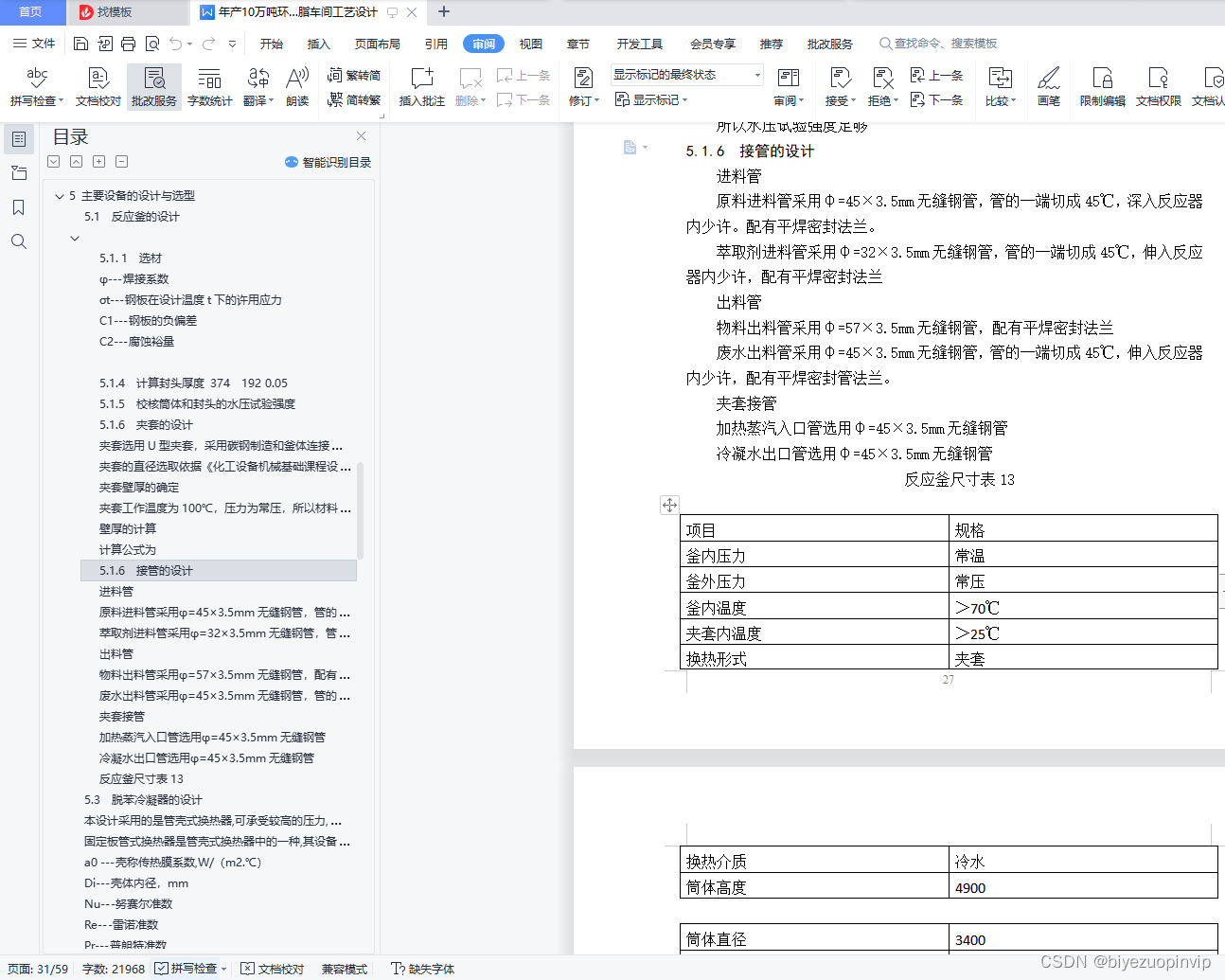Insert a comment with 插入批注
The image size is (1225, 980).
(x=422, y=86)
